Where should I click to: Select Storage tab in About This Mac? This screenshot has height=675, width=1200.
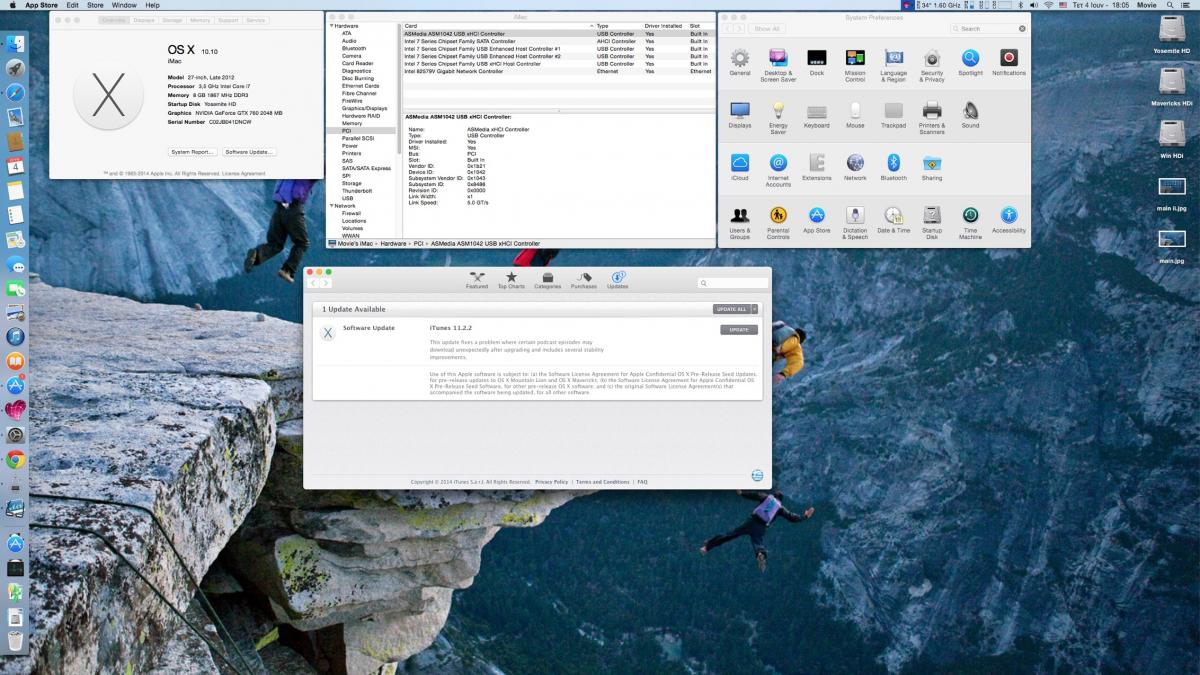[x=172, y=20]
